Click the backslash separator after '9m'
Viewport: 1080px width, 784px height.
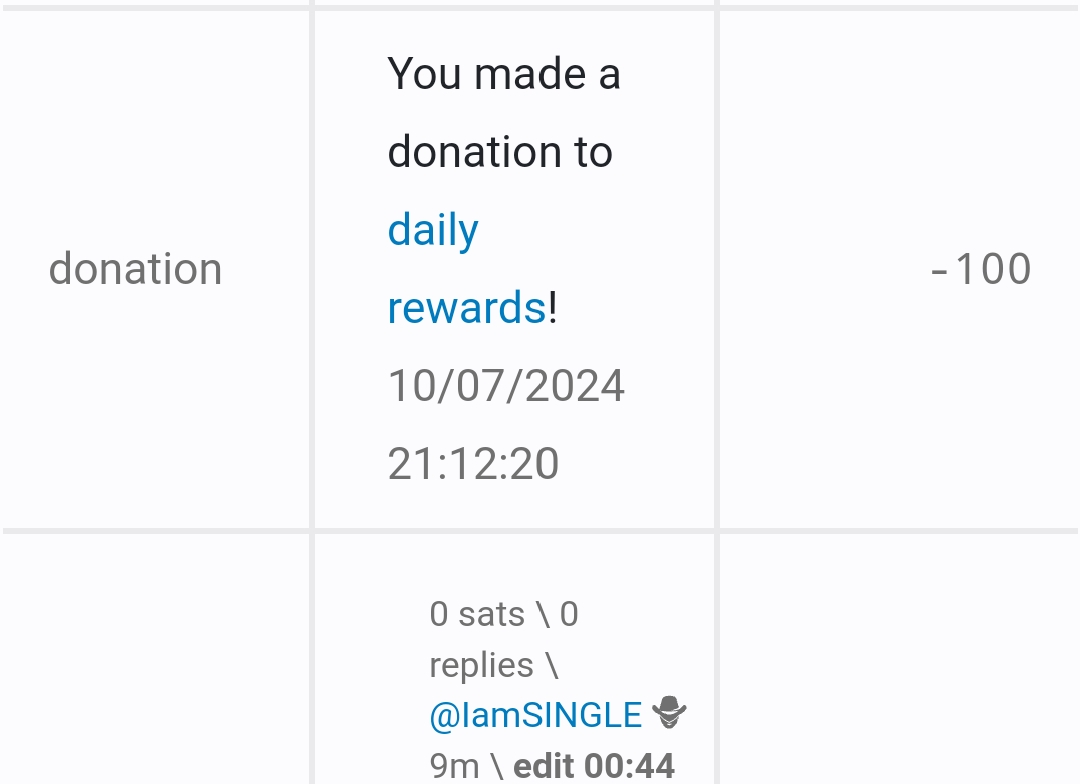[497, 767]
